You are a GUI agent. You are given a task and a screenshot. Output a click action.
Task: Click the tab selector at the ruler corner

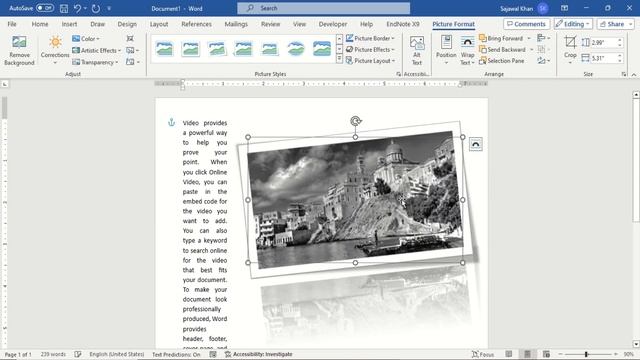pos(5,84)
